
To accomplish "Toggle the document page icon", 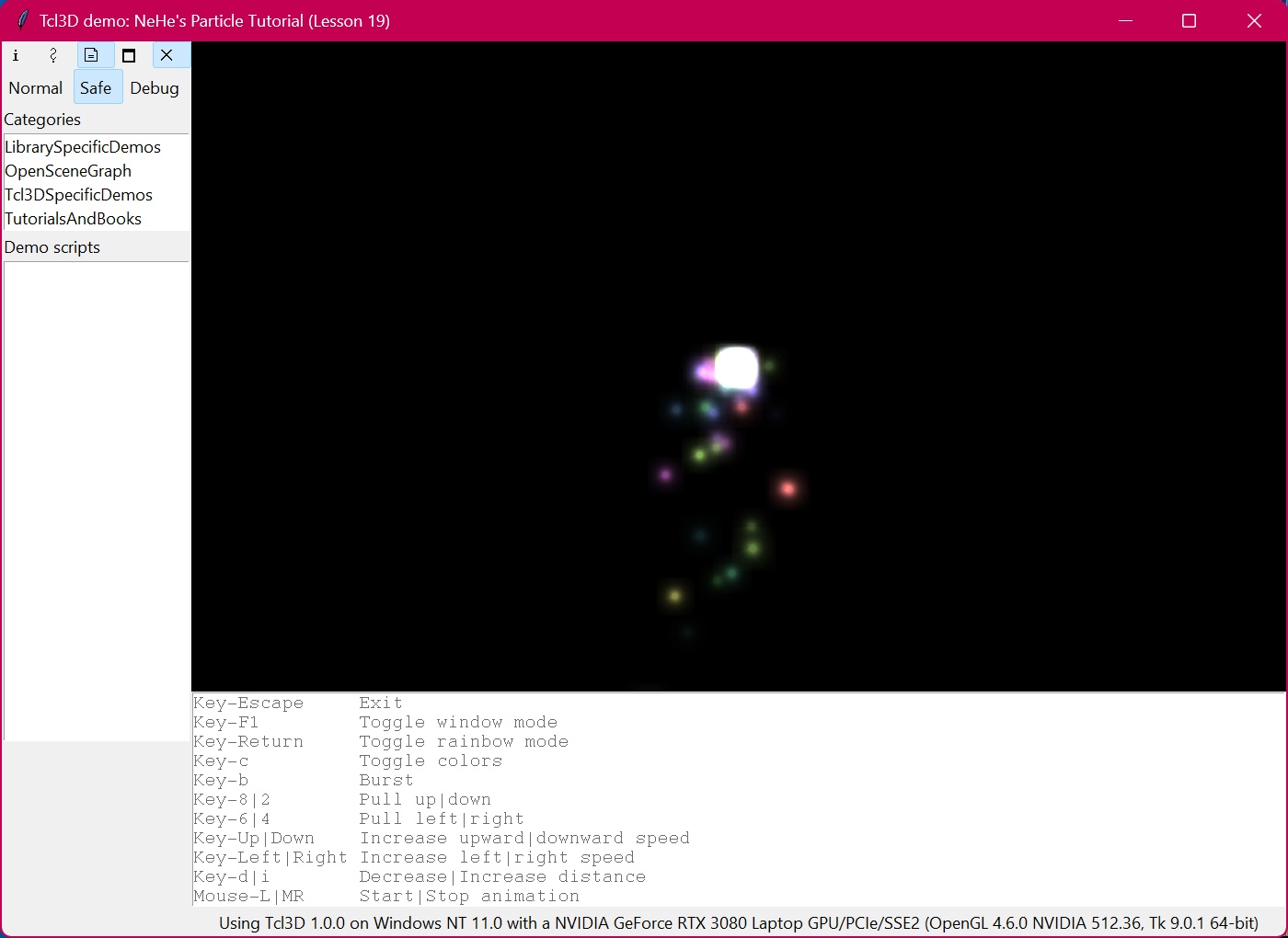I will [91, 55].
